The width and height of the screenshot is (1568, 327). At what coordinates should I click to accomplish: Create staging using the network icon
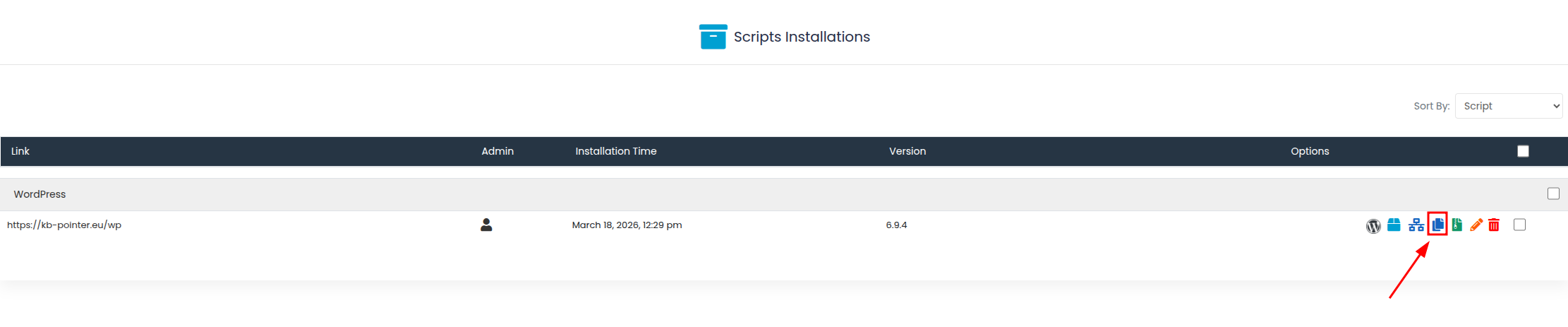coord(1416,225)
